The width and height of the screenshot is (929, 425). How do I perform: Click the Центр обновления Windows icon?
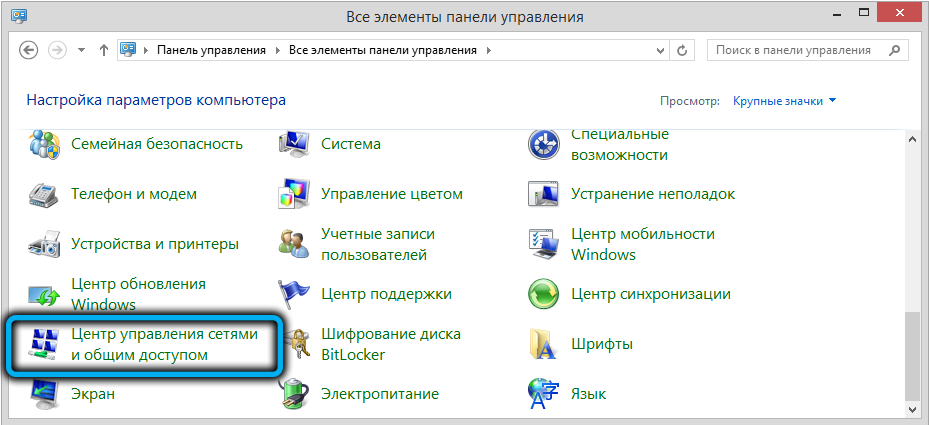[44, 294]
